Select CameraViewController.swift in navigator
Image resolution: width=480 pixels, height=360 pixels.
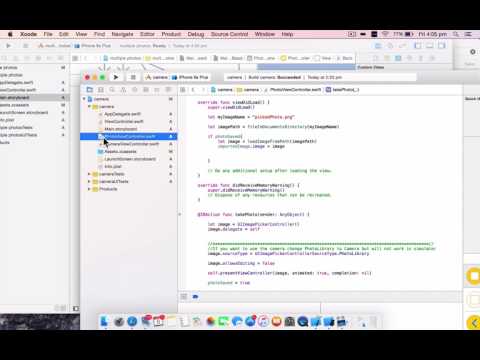tap(129, 144)
